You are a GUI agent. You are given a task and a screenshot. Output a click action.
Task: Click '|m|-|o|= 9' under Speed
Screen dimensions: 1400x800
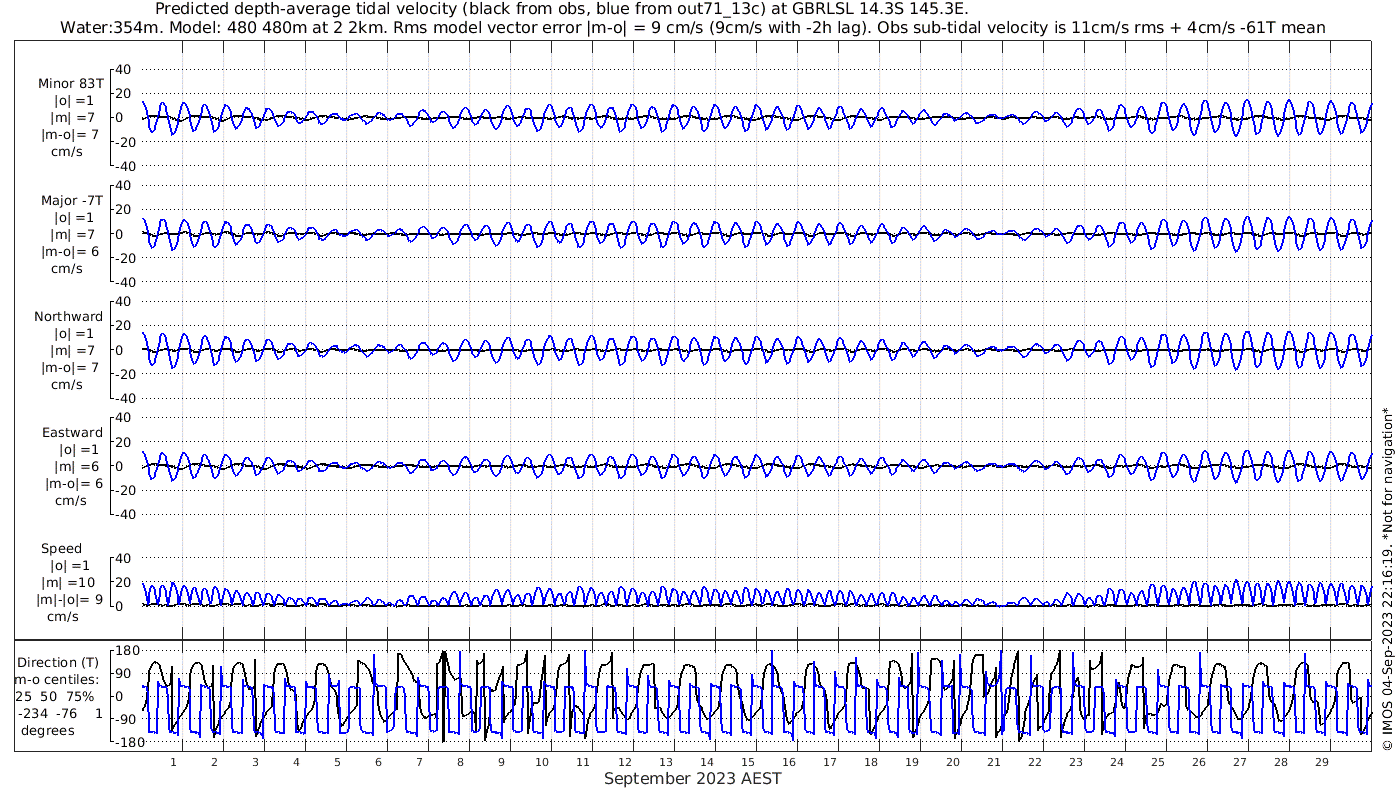pos(69,599)
